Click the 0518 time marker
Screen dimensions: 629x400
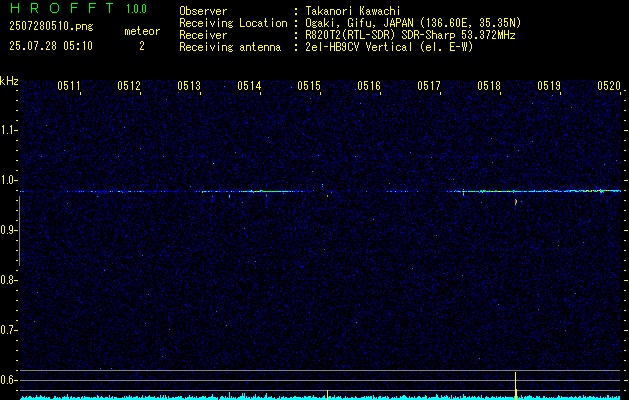[489, 85]
